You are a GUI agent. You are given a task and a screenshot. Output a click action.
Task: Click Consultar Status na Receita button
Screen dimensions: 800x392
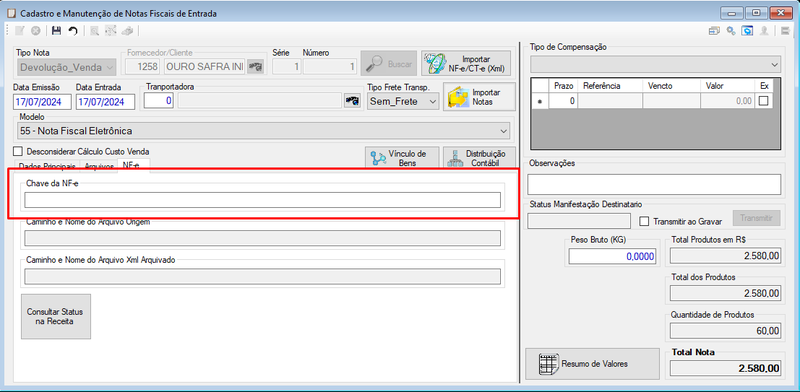pyautogui.click(x=56, y=316)
